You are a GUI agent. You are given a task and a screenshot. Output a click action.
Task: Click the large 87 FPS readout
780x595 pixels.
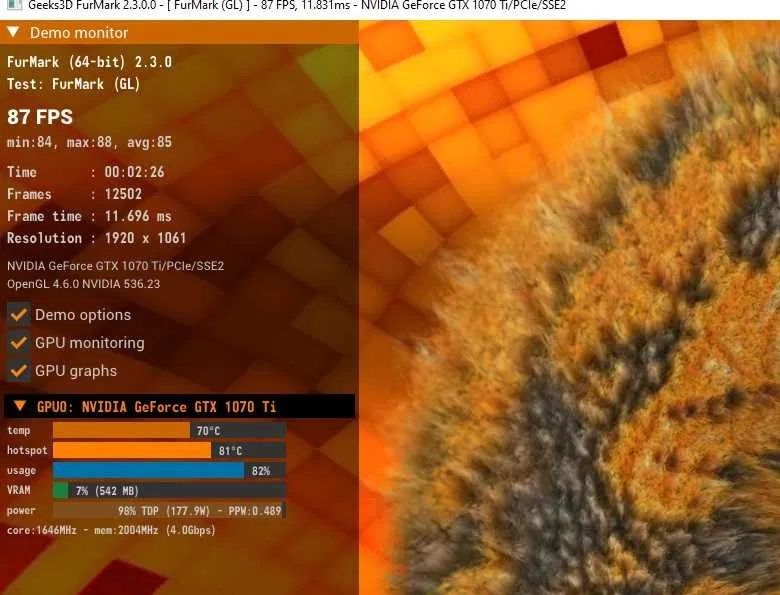tap(40, 117)
